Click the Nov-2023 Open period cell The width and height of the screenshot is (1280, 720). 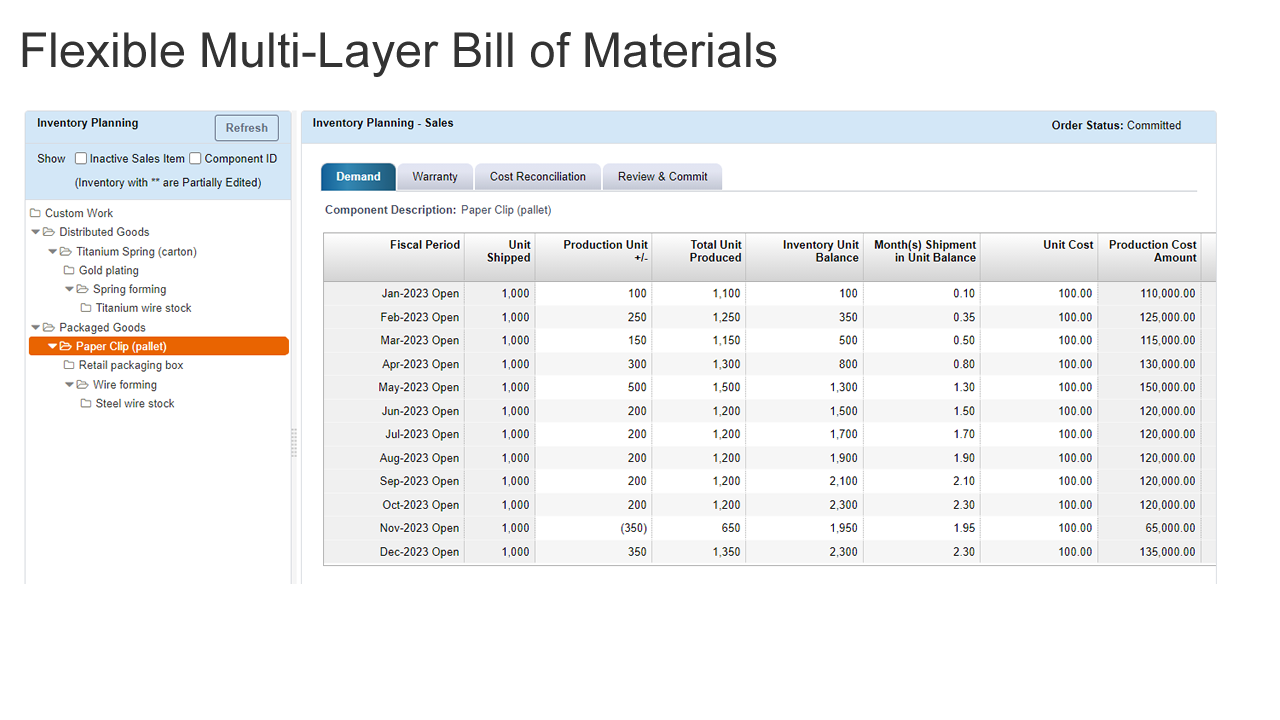tap(394, 528)
